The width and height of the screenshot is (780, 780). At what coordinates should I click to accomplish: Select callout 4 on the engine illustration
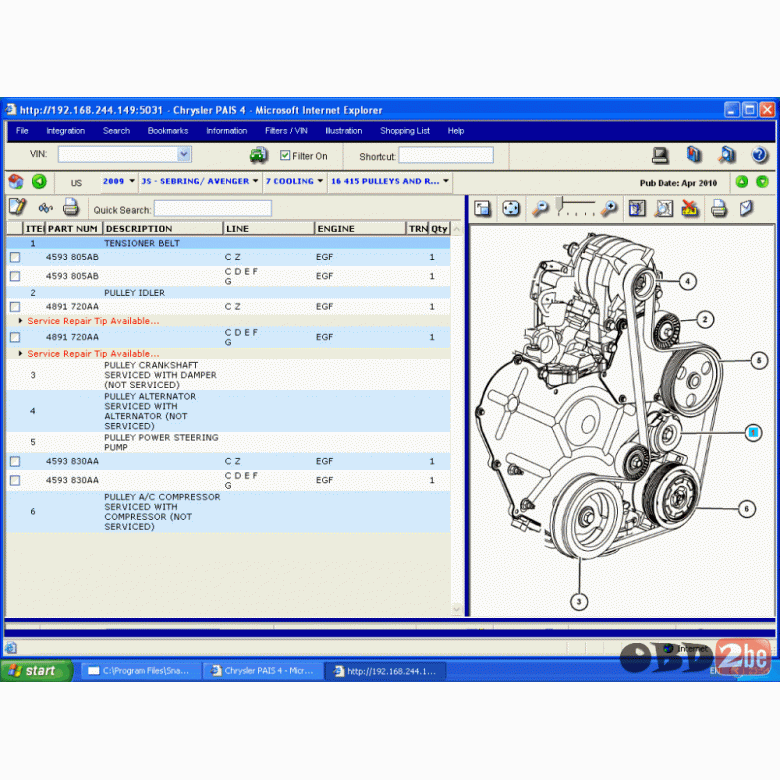pos(687,282)
